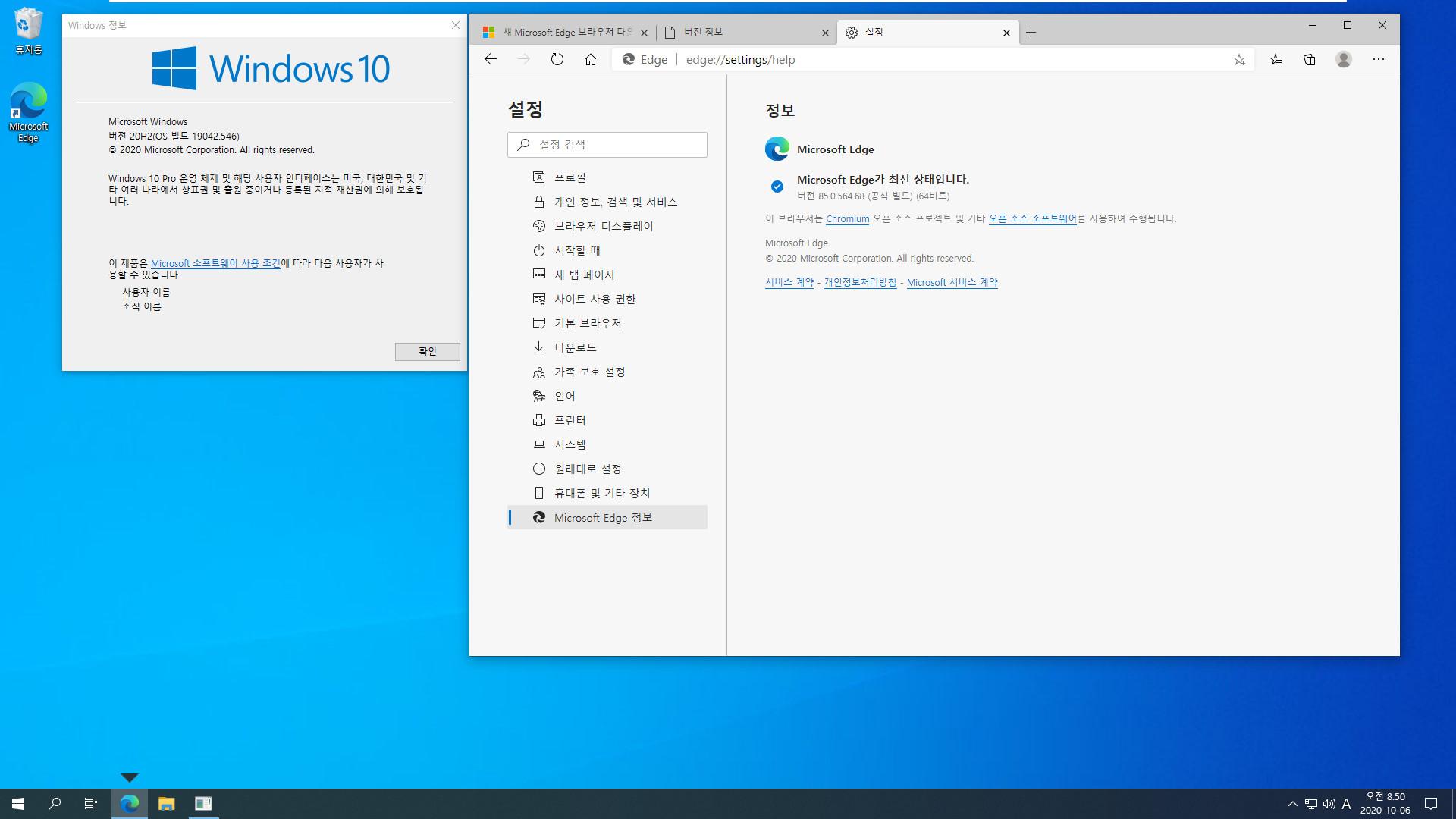The image size is (1456, 819).
Task: Go back with the Edge back arrow
Action: click(491, 59)
